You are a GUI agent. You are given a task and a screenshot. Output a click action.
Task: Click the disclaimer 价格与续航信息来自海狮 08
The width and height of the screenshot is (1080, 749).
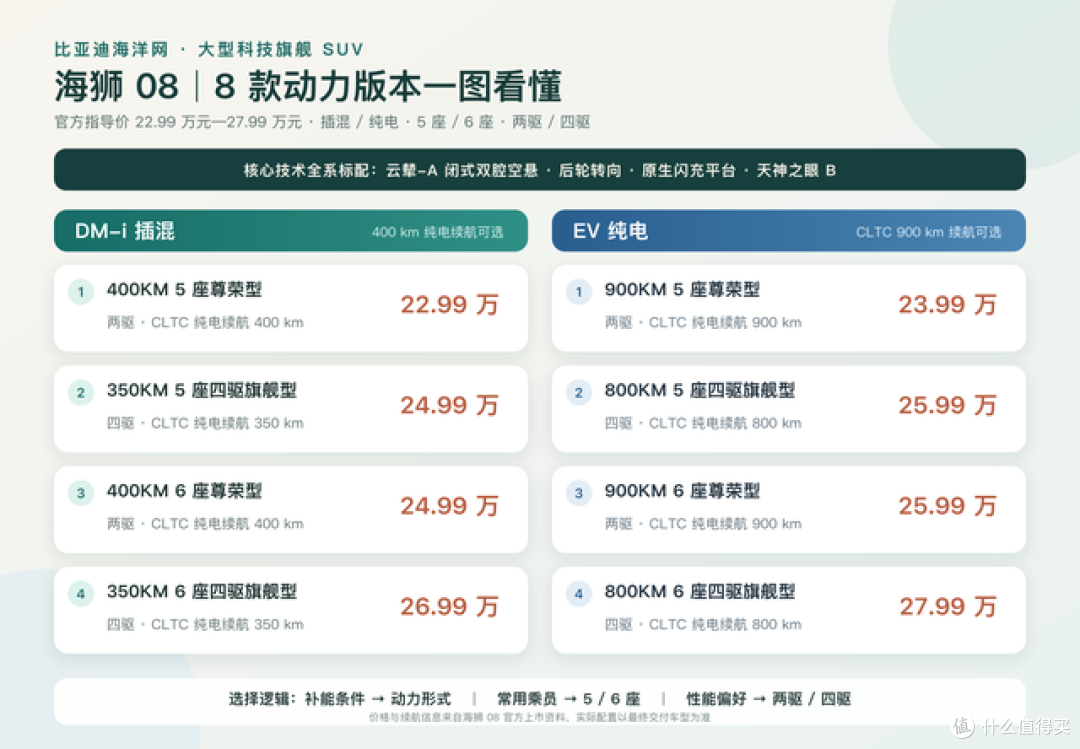coord(539,717)
